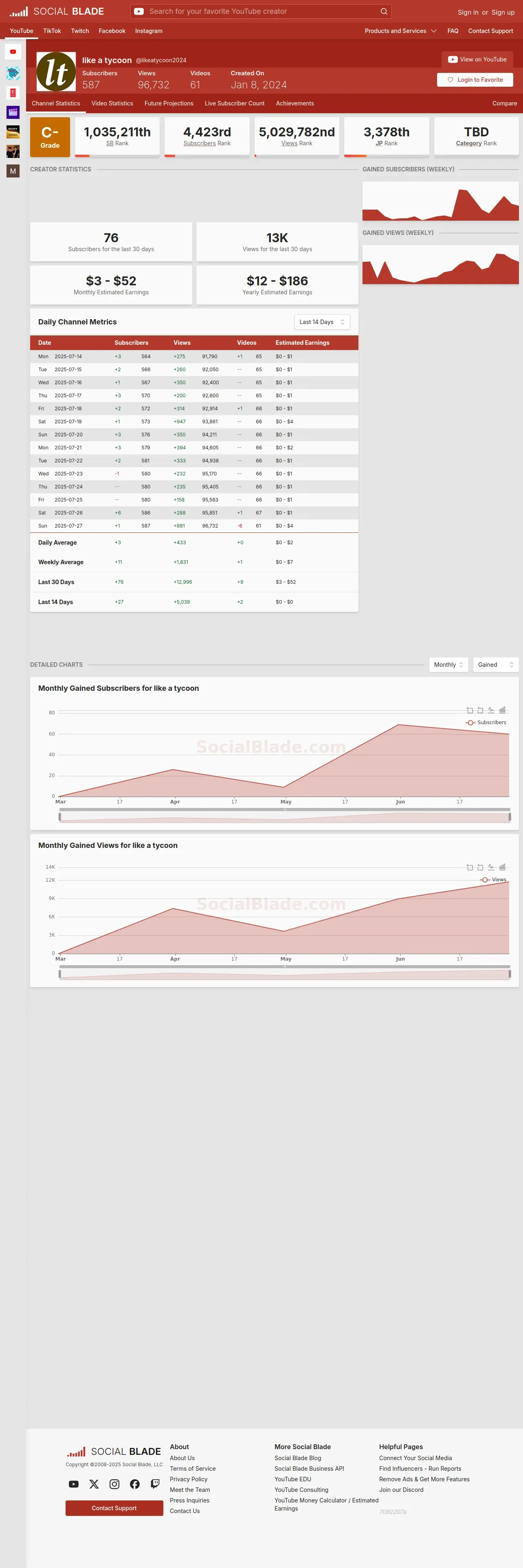Click View on YouTube button

pos(477,59)
